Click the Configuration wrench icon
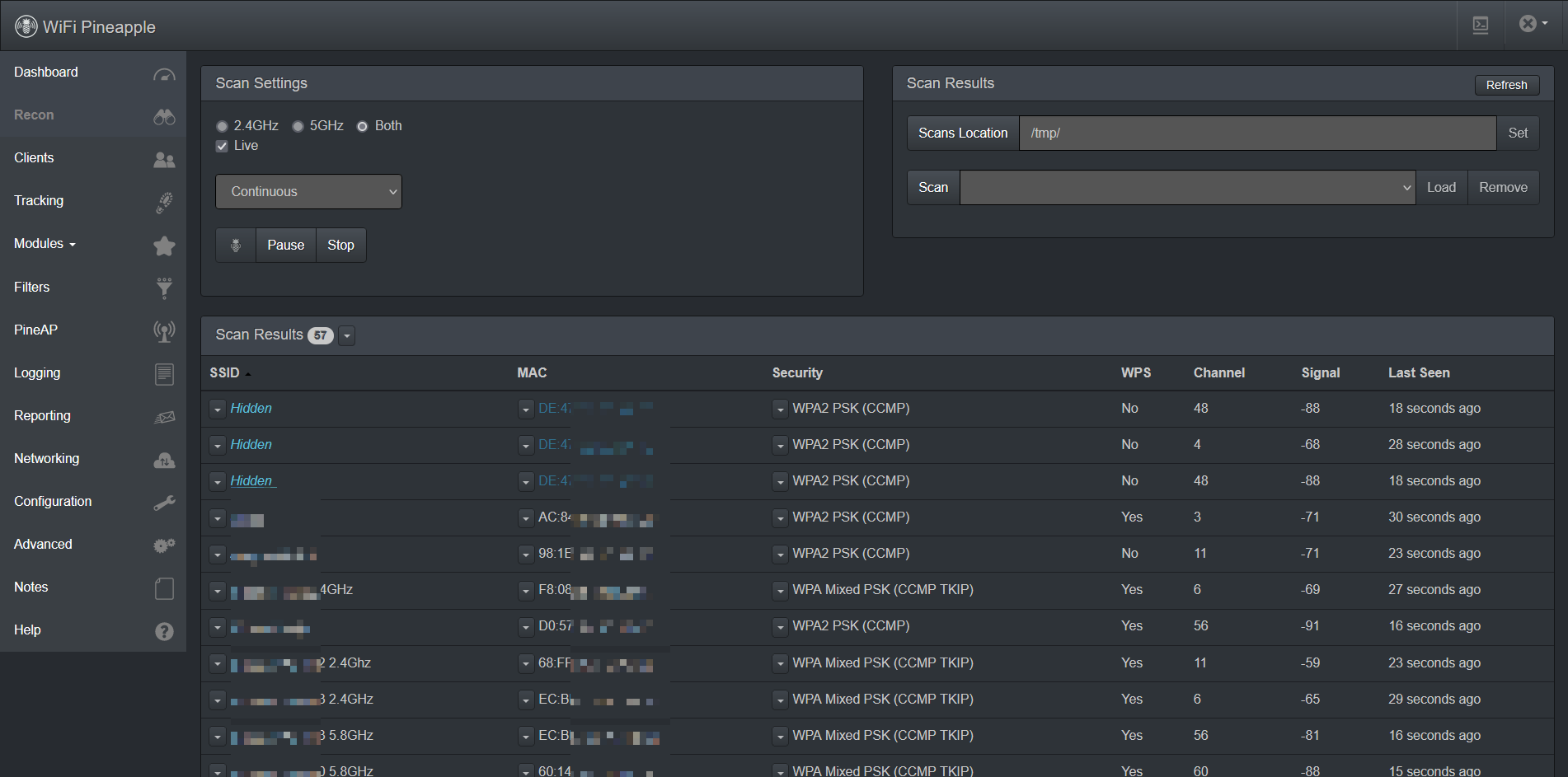 click(164, 503)
